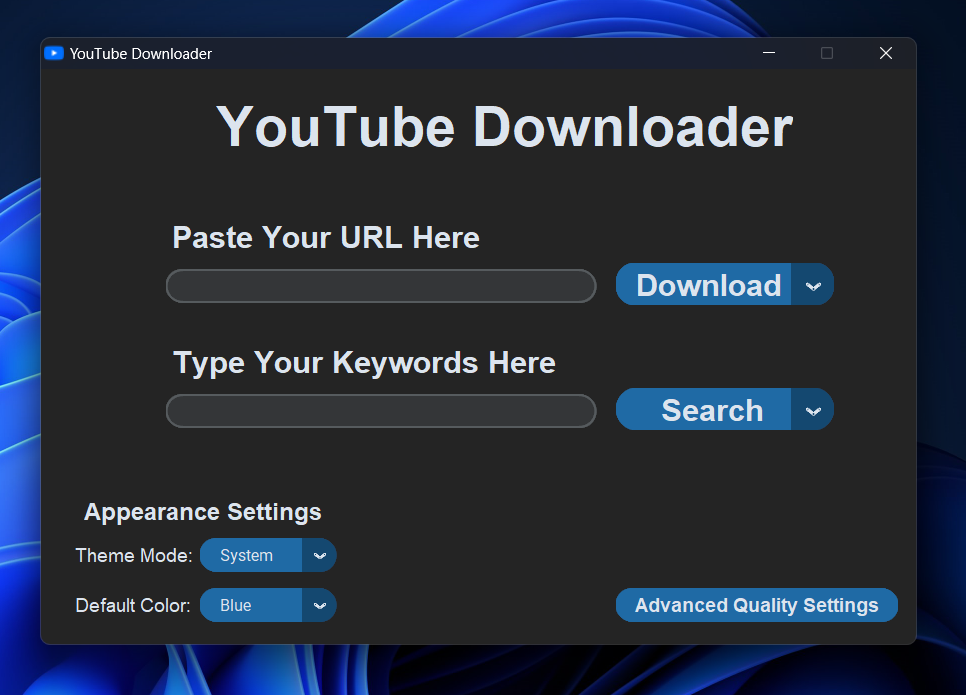The width and height of the screenshot is (966, 695).
Task: Open the Theme Mode System dropdown
Action: [268, 555]
